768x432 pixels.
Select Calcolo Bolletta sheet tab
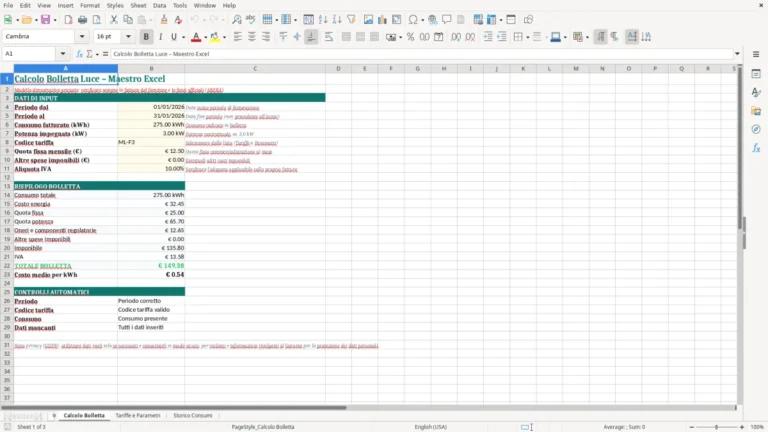tap(84, 415)
